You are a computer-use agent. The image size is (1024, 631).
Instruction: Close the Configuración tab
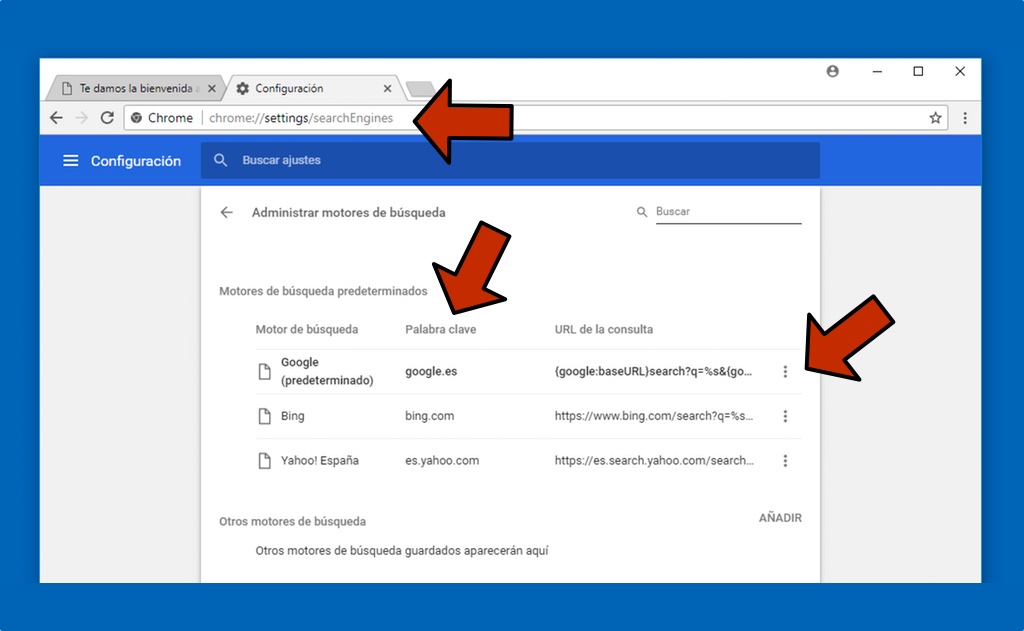387,89
